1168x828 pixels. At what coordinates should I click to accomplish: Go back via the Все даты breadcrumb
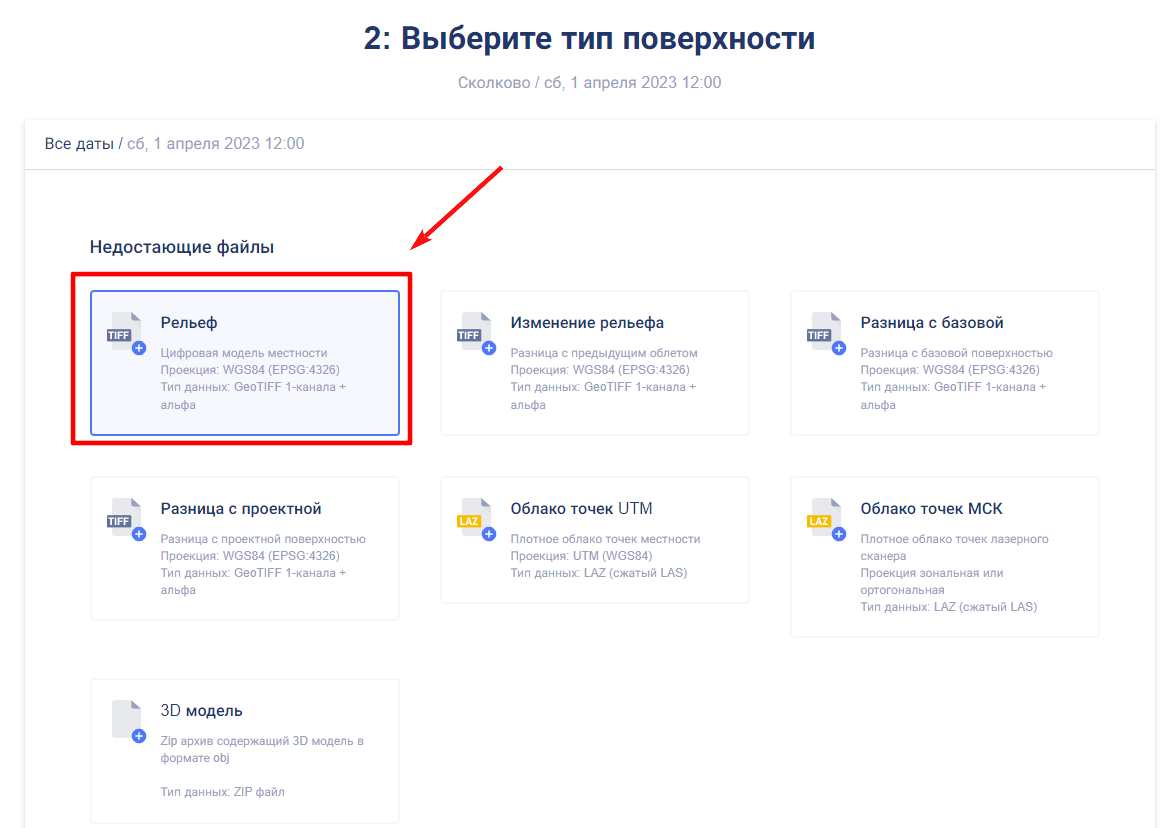coord(79,144)
